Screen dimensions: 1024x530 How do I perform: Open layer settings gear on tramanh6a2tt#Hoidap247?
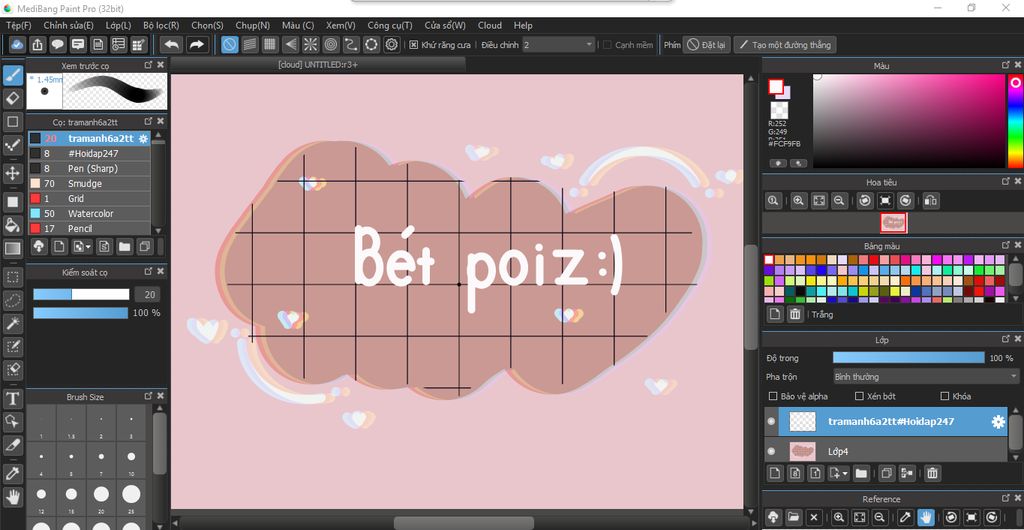[998, 422]
